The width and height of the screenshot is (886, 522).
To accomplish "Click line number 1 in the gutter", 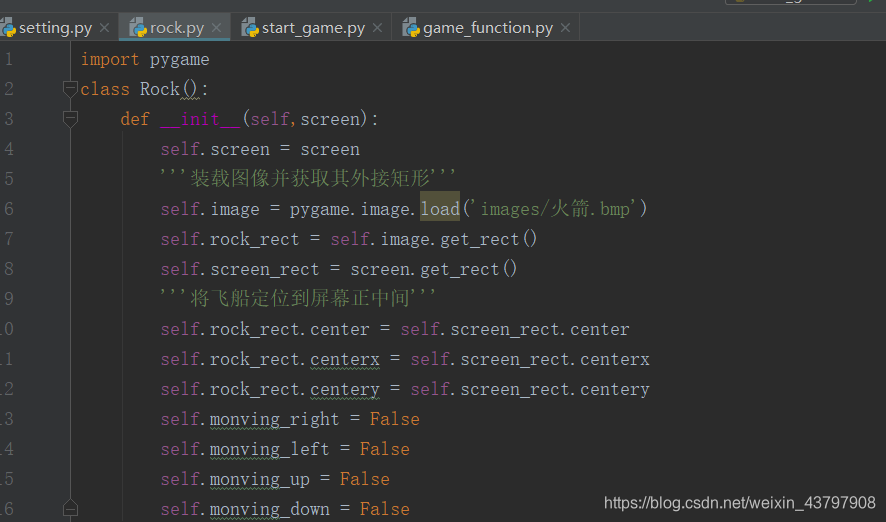I will [x=8, y=59].
